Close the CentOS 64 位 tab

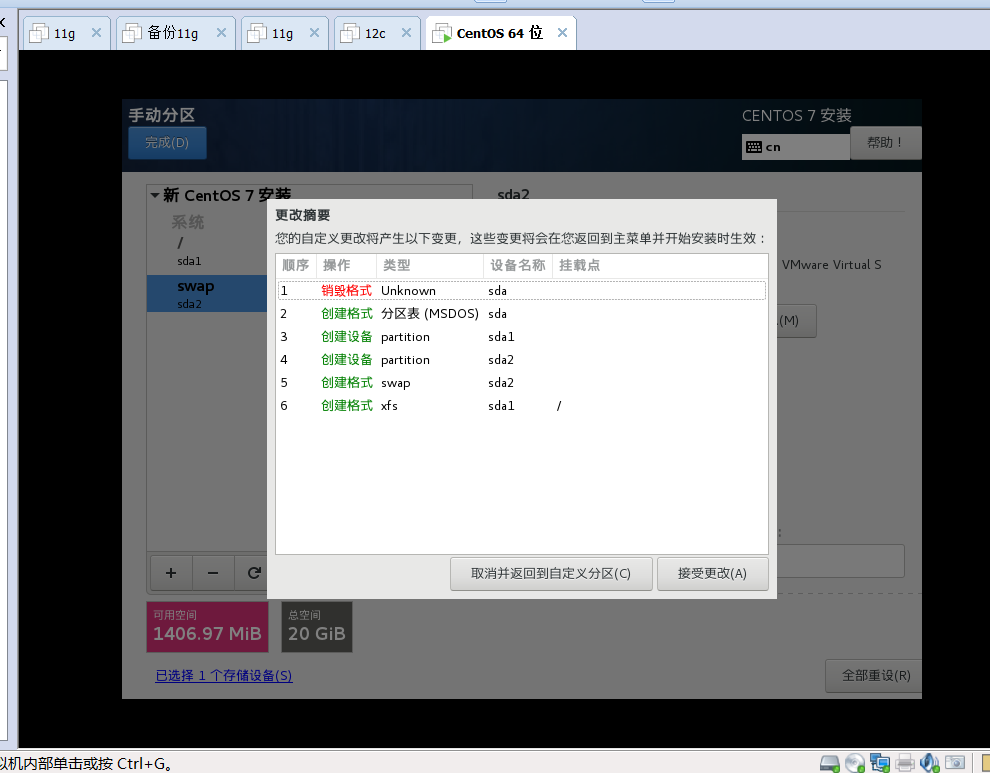562,32
